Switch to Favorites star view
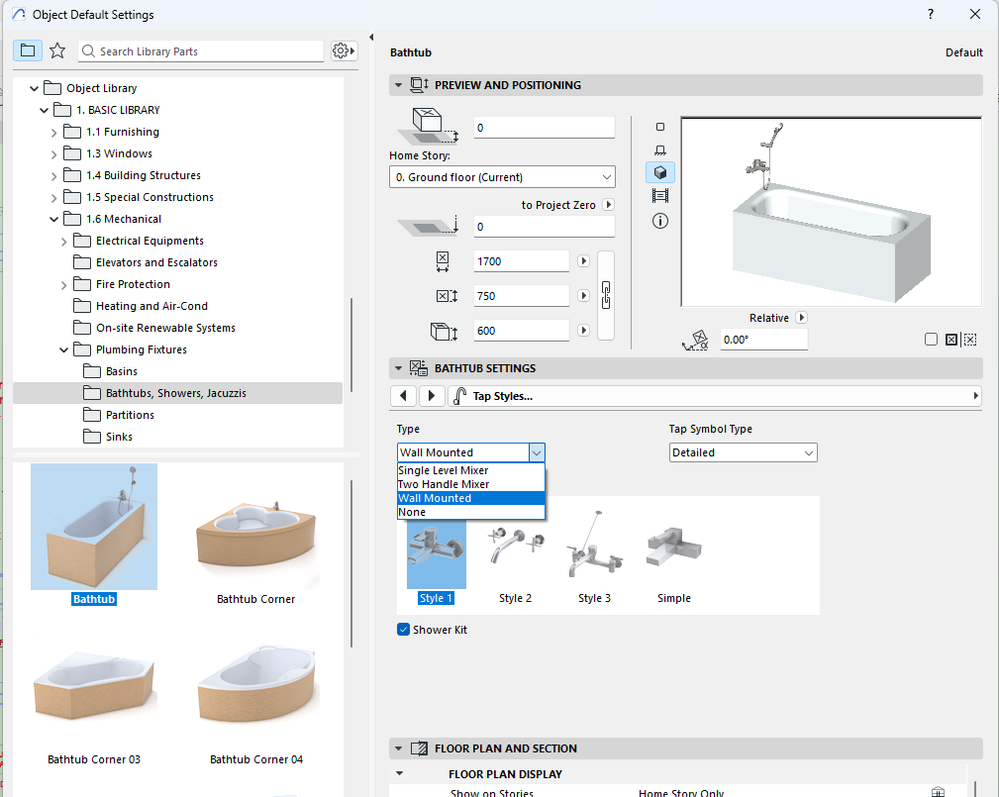 click(57, 51)
